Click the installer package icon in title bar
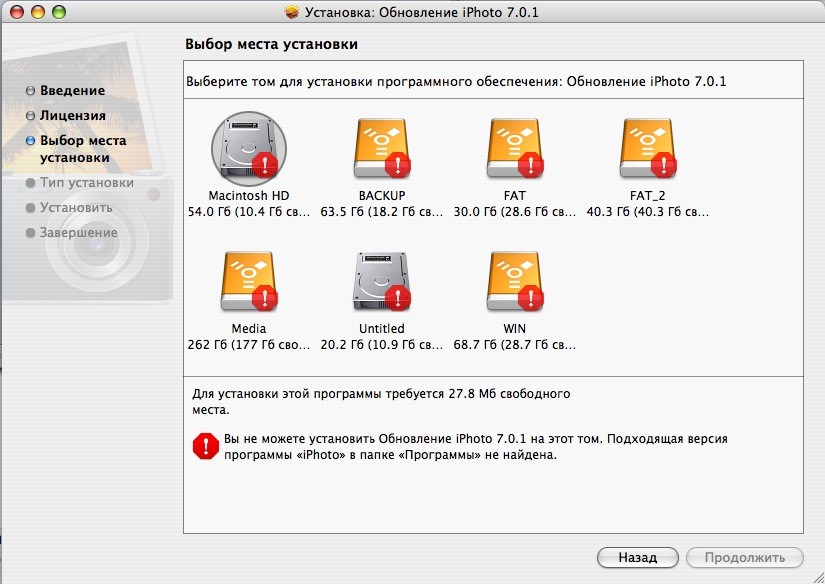The image size is (825, 584). (291, 12)
